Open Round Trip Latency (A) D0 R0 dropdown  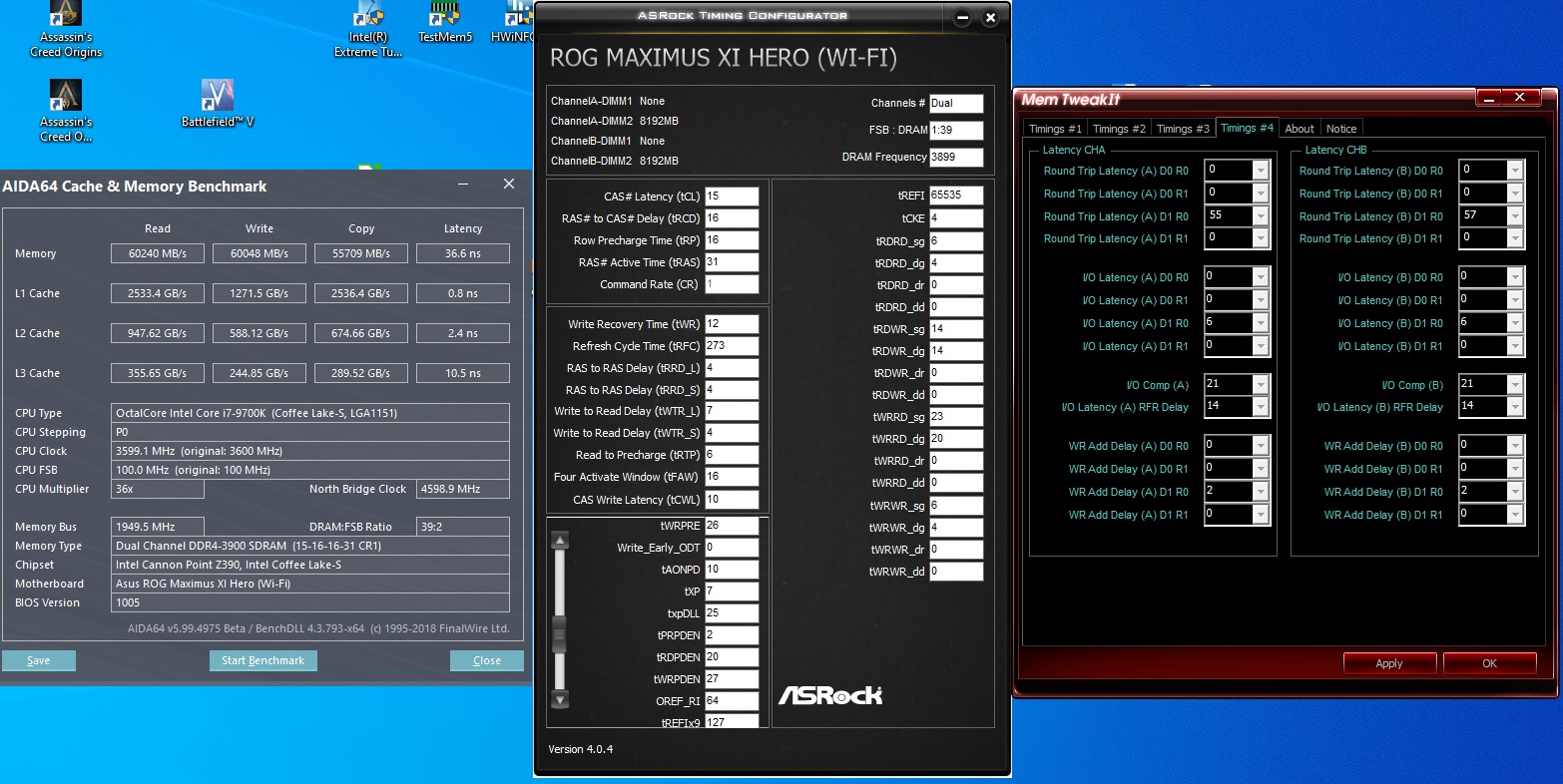point(1261,171)
